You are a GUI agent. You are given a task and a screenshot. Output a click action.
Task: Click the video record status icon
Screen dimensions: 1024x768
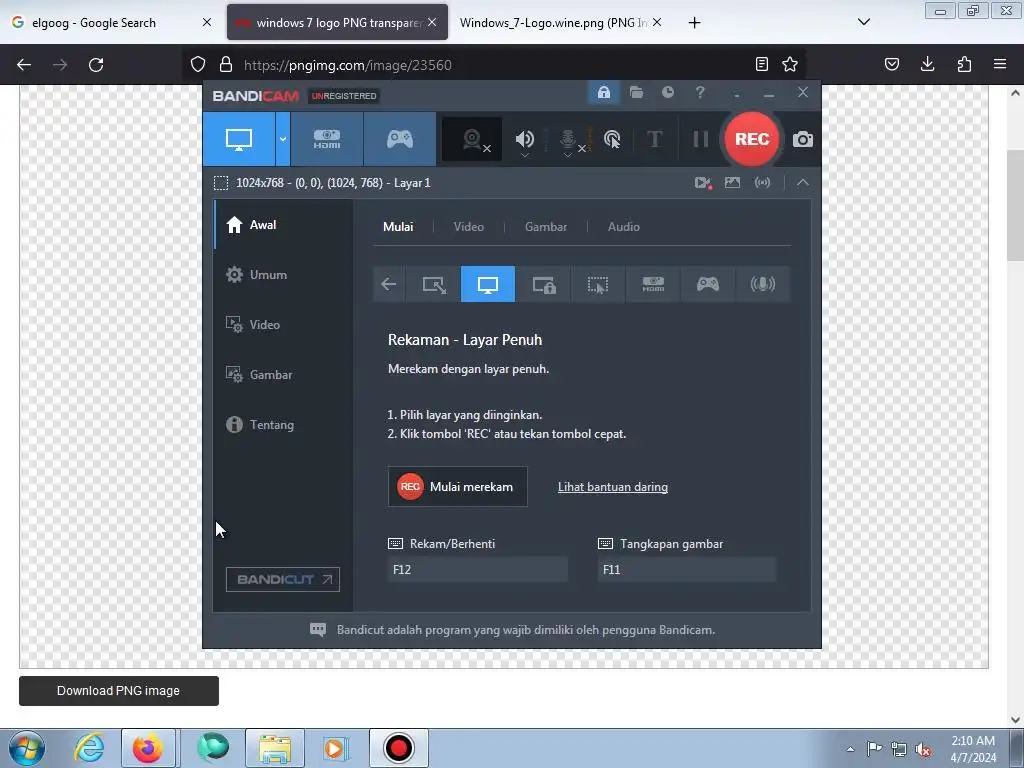(703, 183)
